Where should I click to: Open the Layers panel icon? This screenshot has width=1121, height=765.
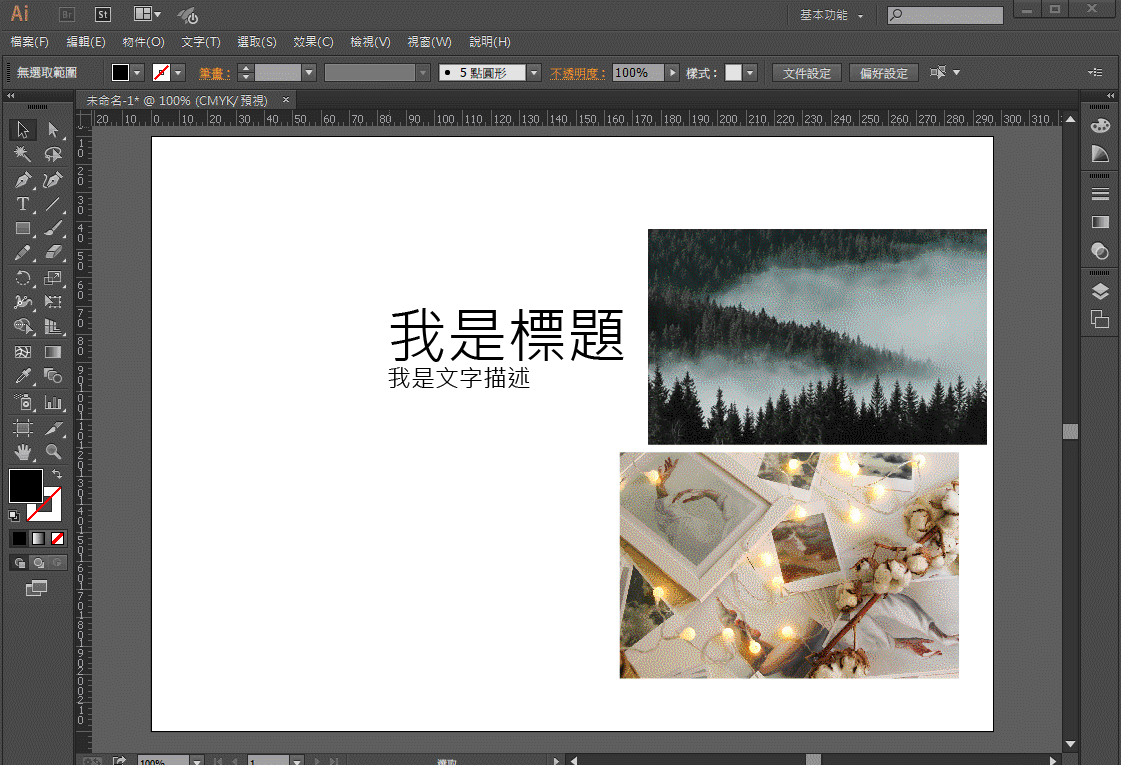point(1100,291)
